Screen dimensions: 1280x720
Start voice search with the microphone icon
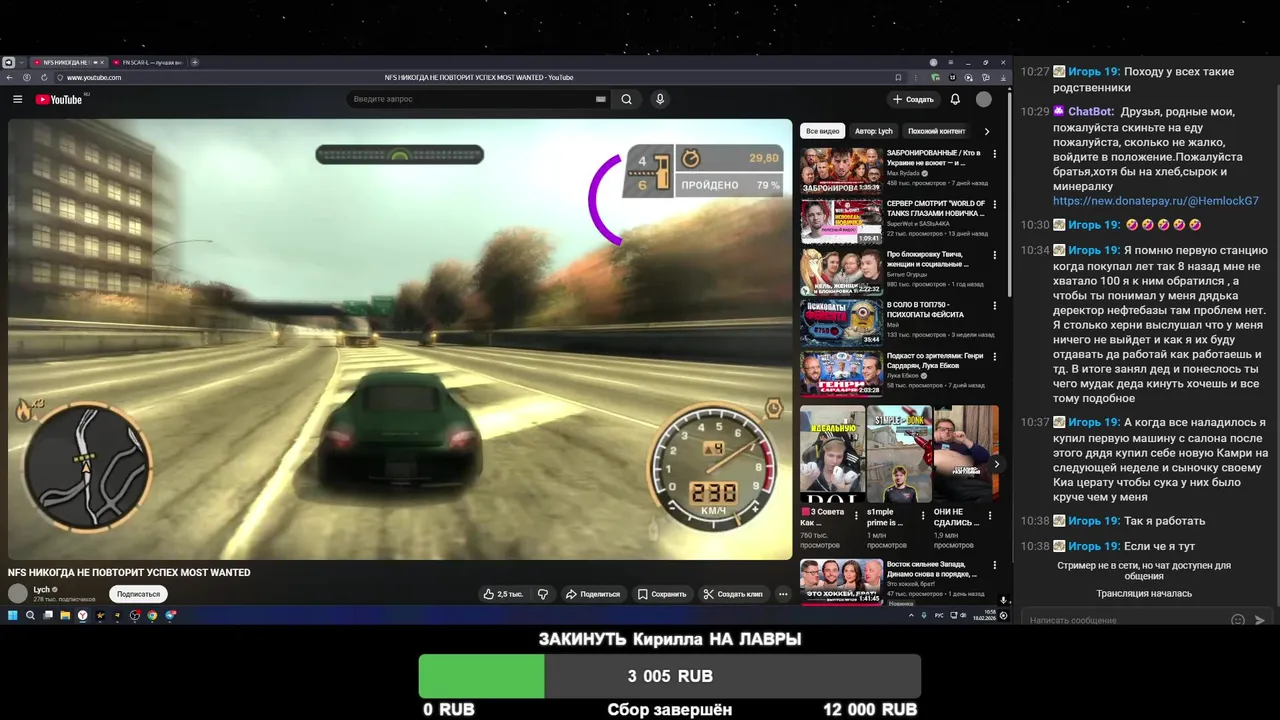click(659, 99)
